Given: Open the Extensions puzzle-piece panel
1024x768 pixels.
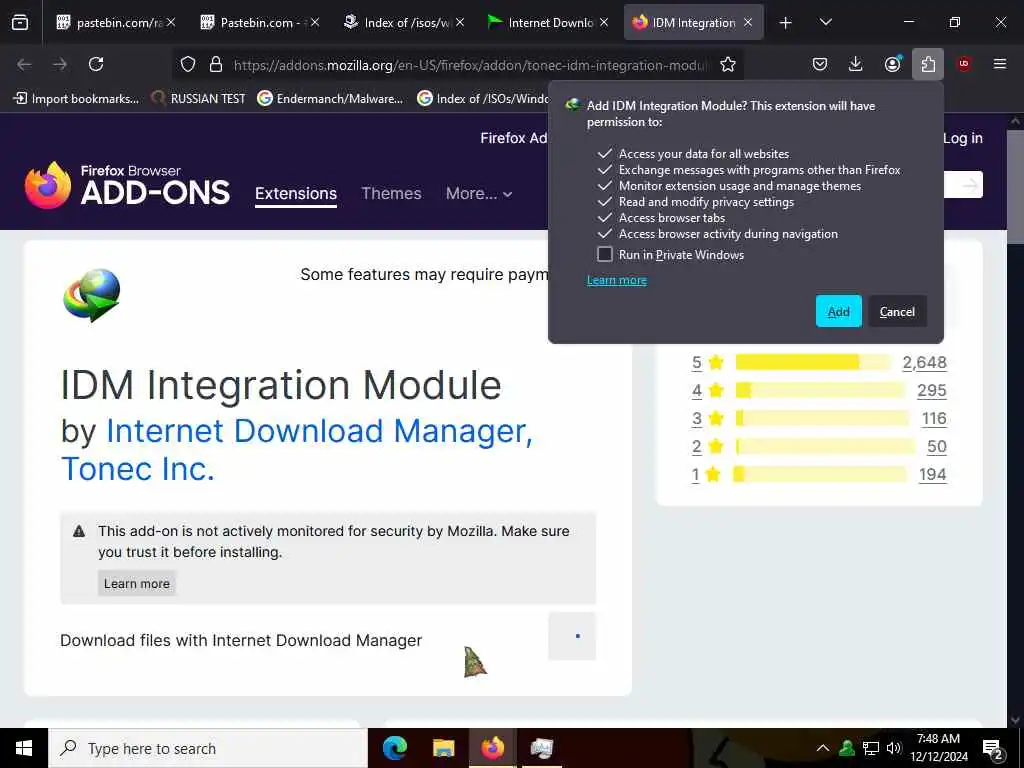Looking at the screenshot, I should click(x=928, y=64).
